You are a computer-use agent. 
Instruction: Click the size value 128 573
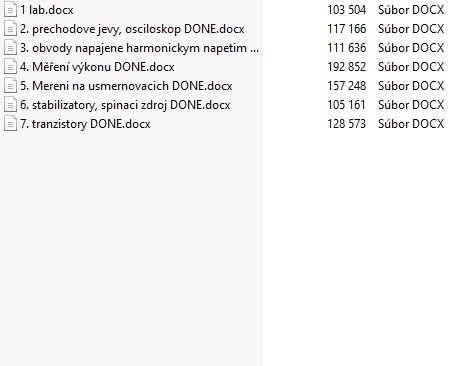coord(346,124)
